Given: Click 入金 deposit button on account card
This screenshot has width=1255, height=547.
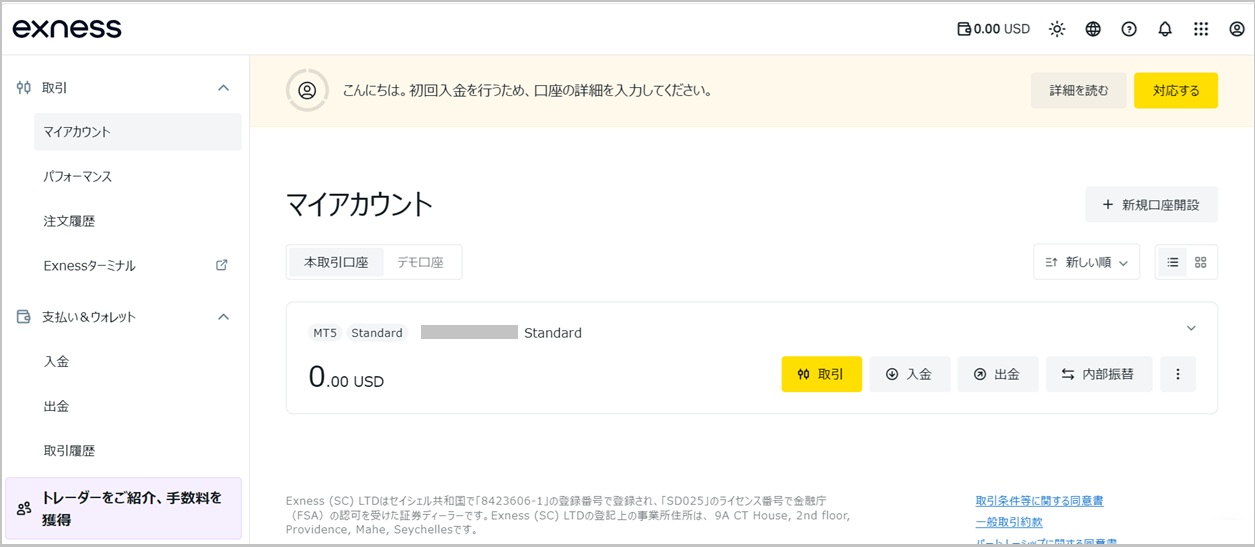Looking at the screenshot, I should (910, 374).
